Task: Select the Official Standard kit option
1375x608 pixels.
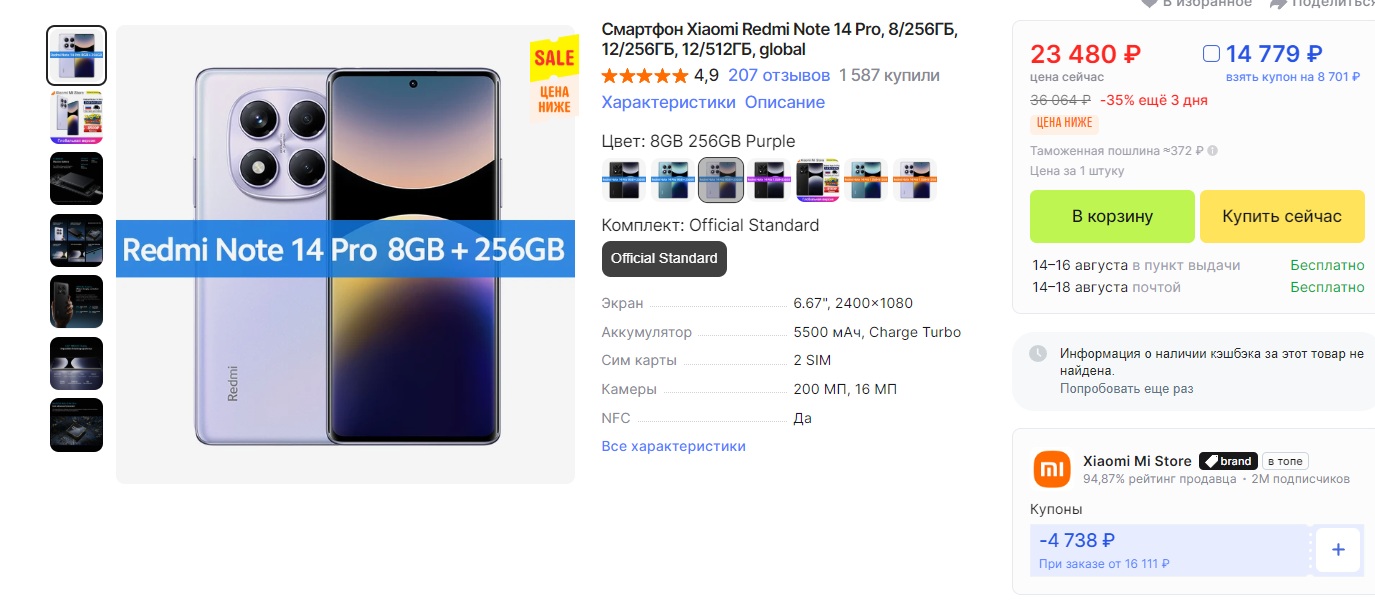Action: [x=664, y=258]
